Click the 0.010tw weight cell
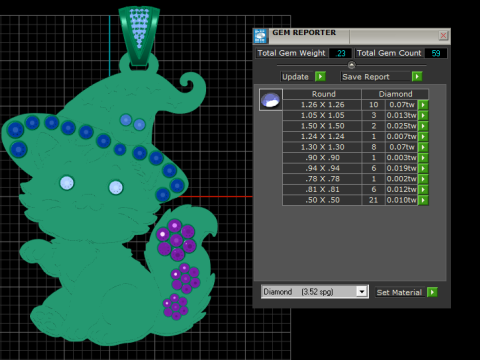 (402, 200)
